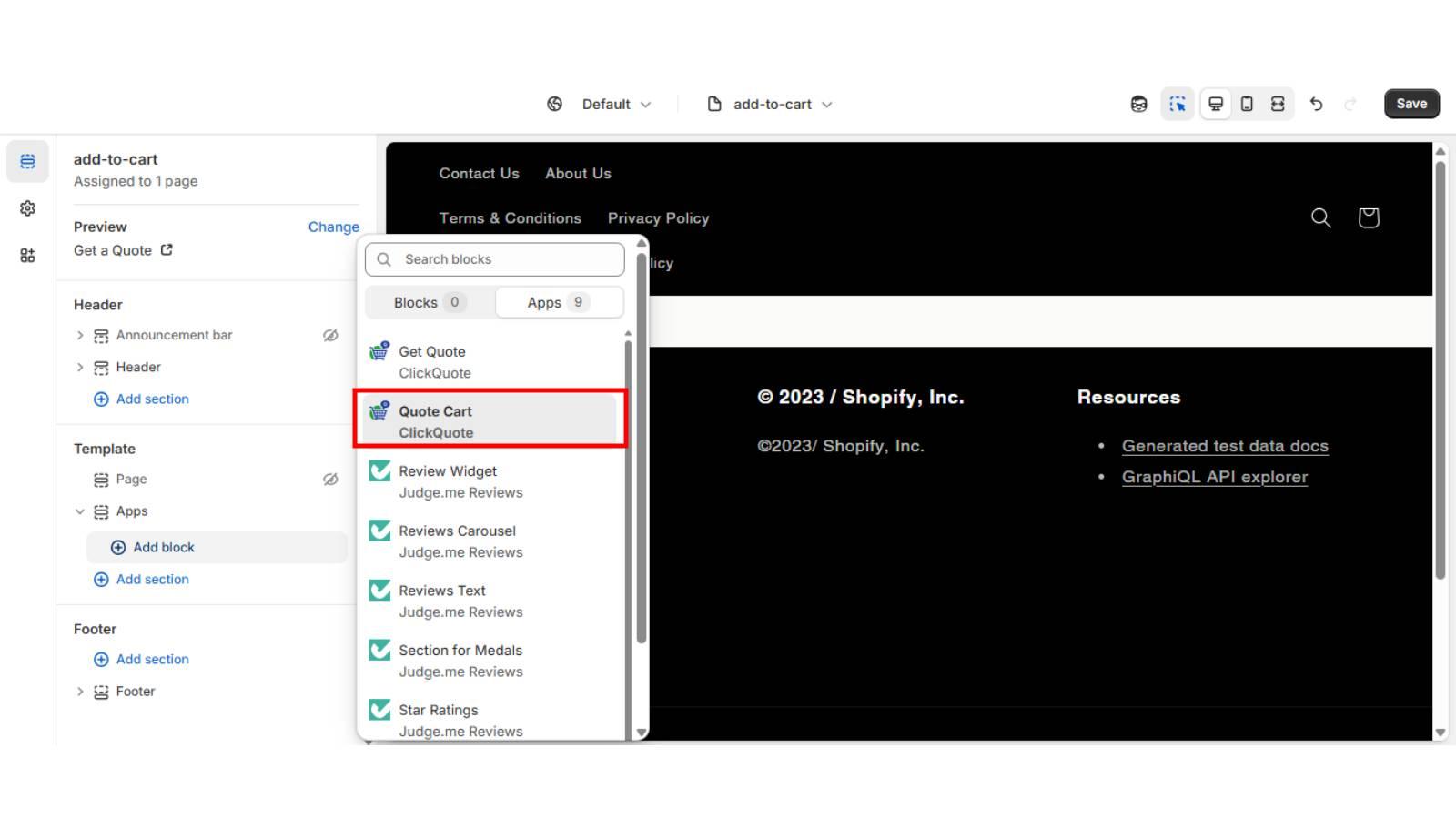The image size is (1456, 819).
Task: Switch to desktop preview
Action: pyautogui.click(x=1215, y=104)
